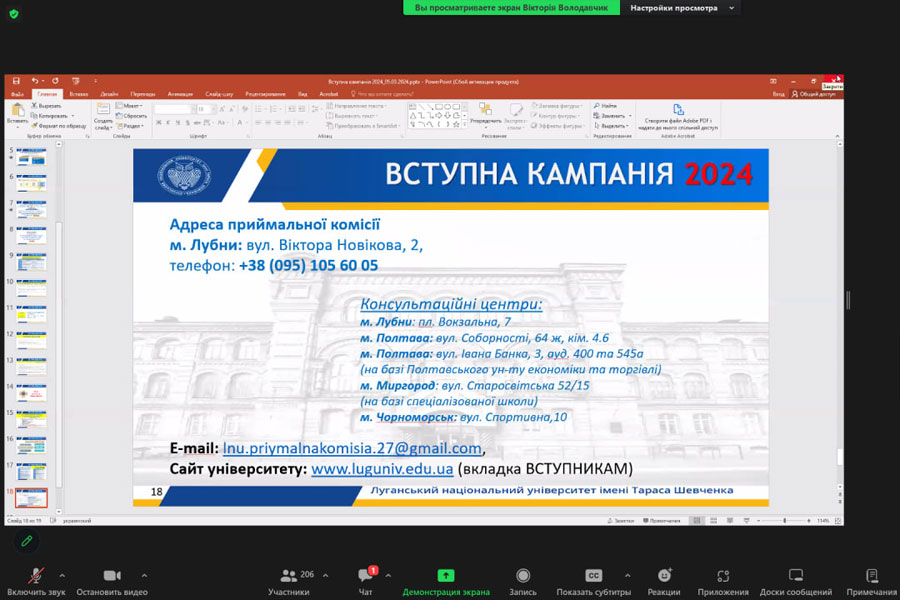Open the Acrobat ribbon tab
The height and width of the screenshot is (600, 900).
[x=329, y=94]
